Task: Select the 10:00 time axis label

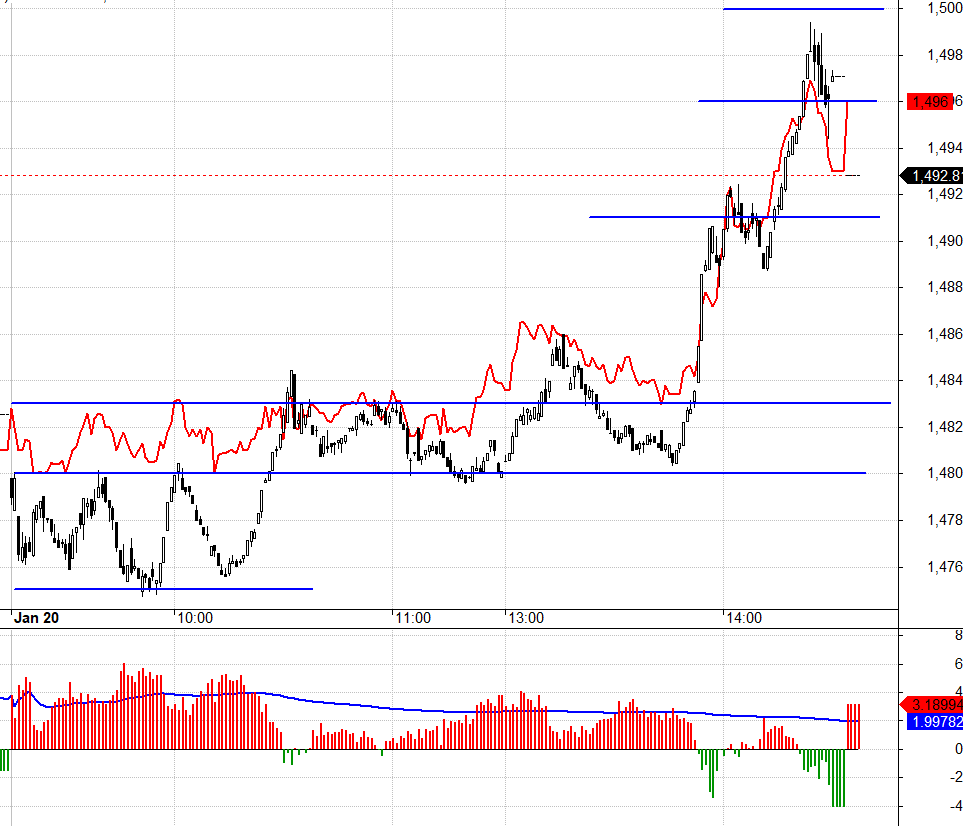Action: (x=195, y=618)
